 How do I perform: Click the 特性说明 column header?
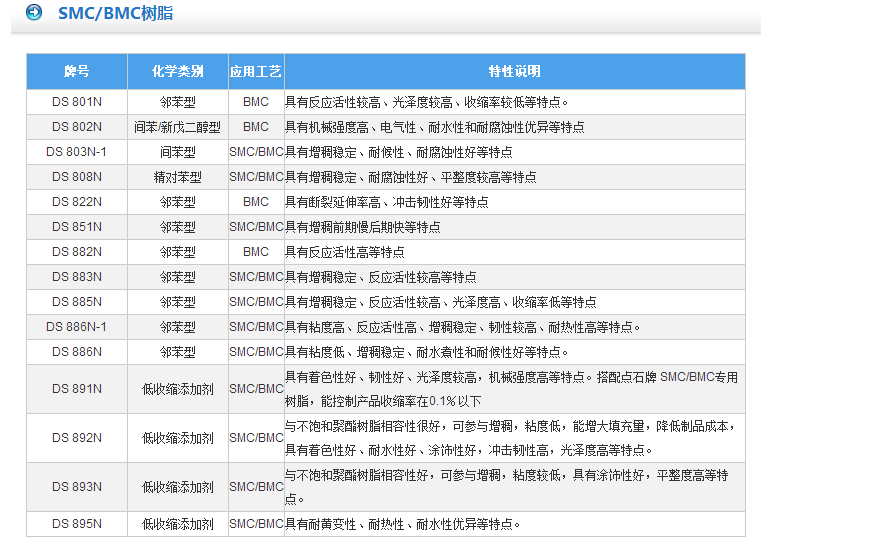tap(514, 72)
